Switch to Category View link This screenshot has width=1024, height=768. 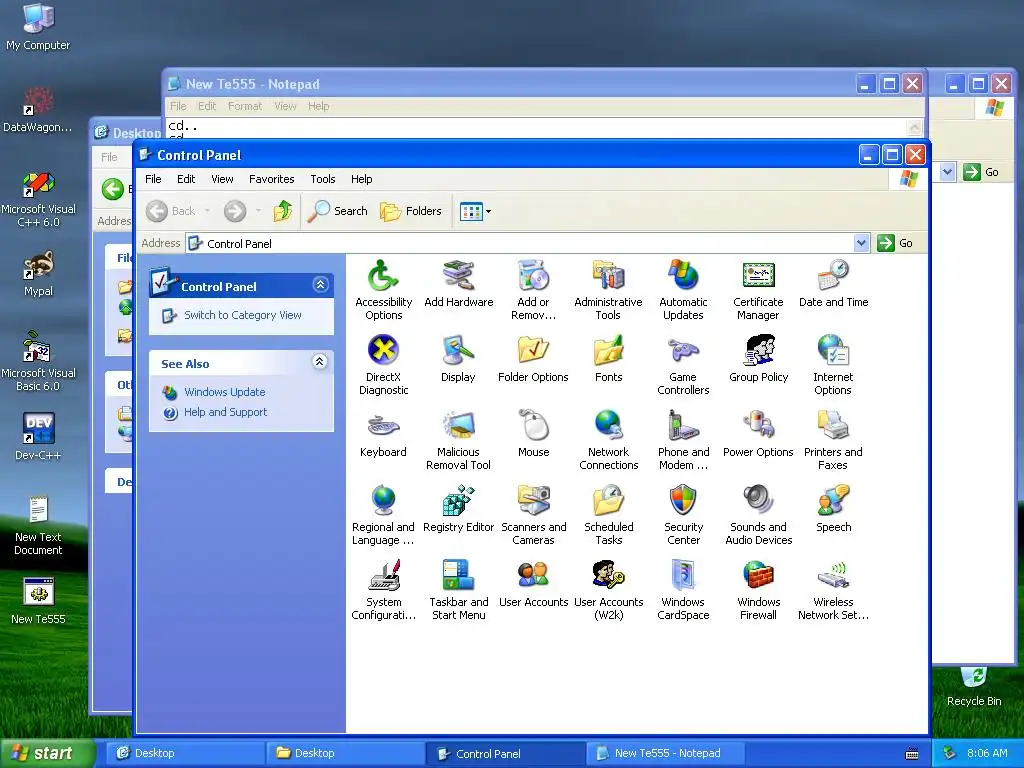(242, 315)
